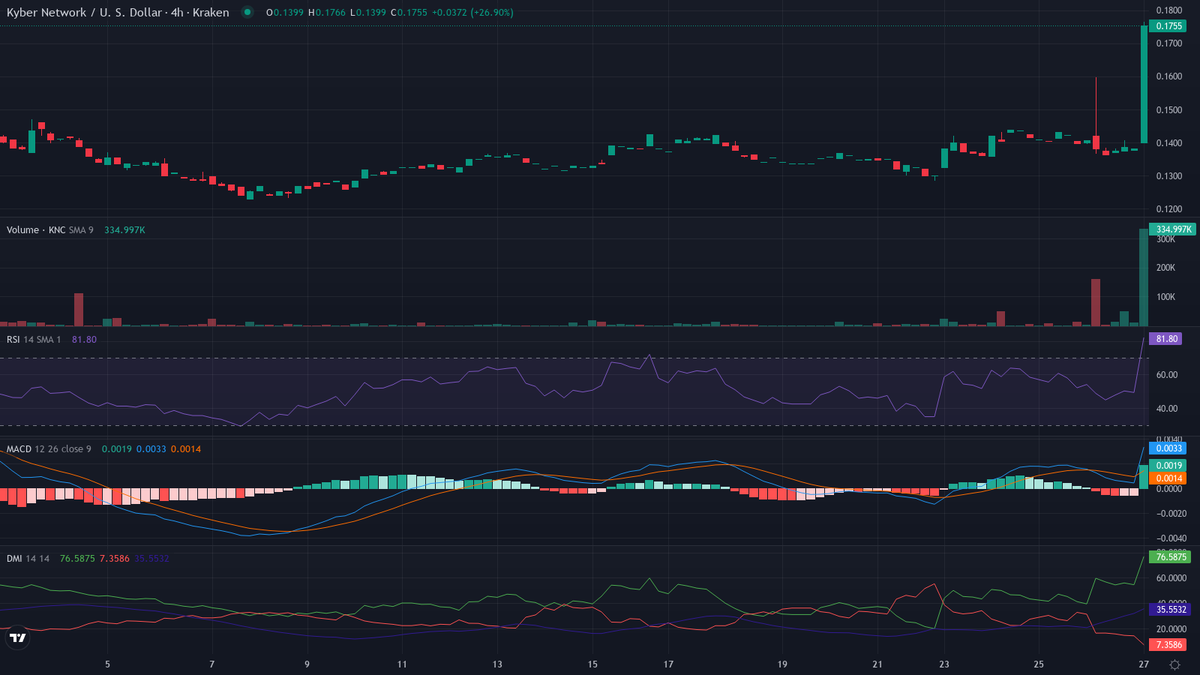Click the 60.00 RSI scale label
The width and height of the screenshot is (1200, 675).
click(x=1167, y=375)
